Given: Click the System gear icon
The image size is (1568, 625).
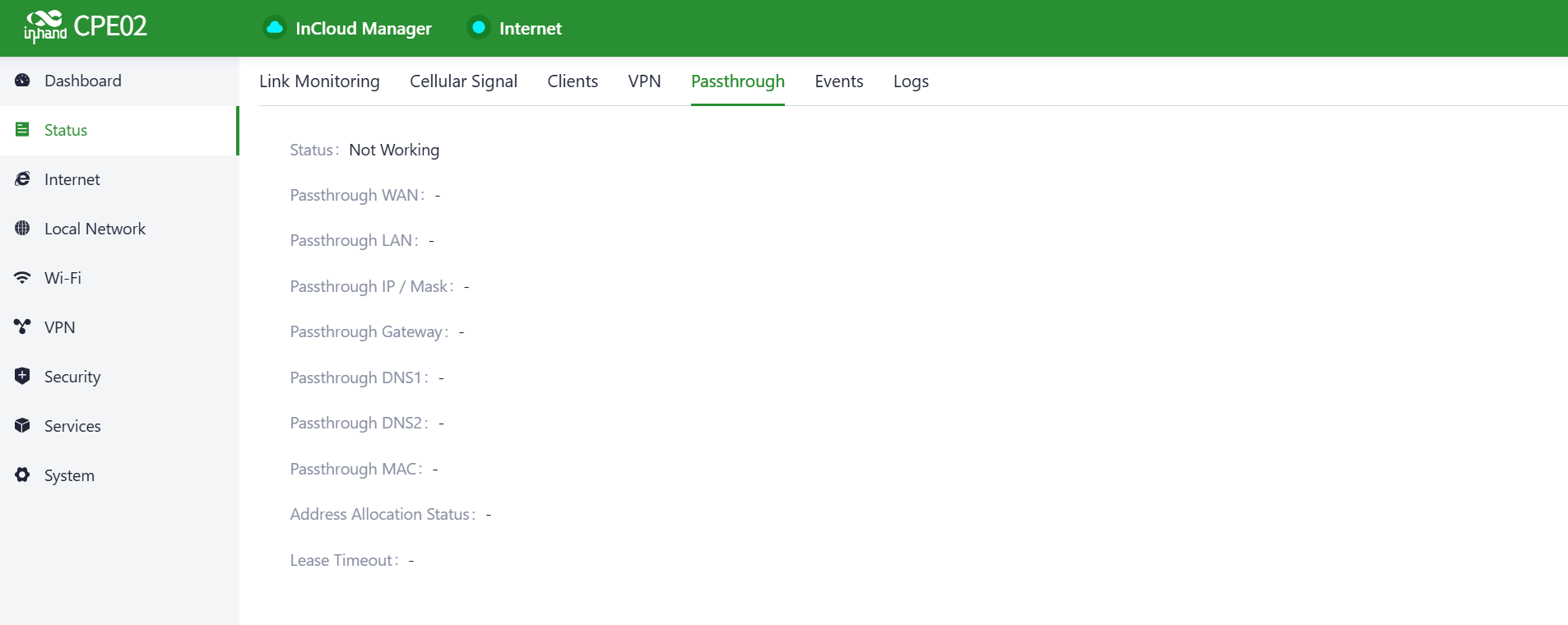Looking at the screenshot, I should point(23,475).
